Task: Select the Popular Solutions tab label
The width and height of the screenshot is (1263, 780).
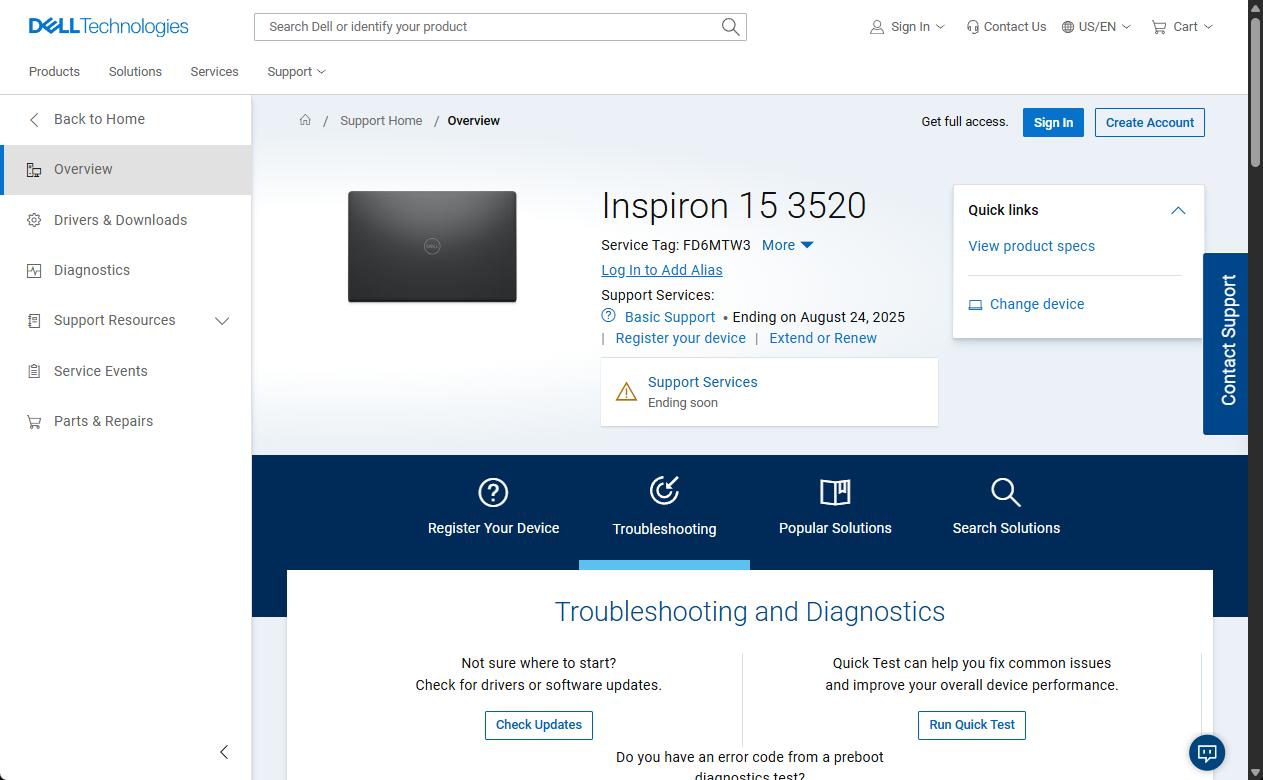Action: (x=835, y=528)
